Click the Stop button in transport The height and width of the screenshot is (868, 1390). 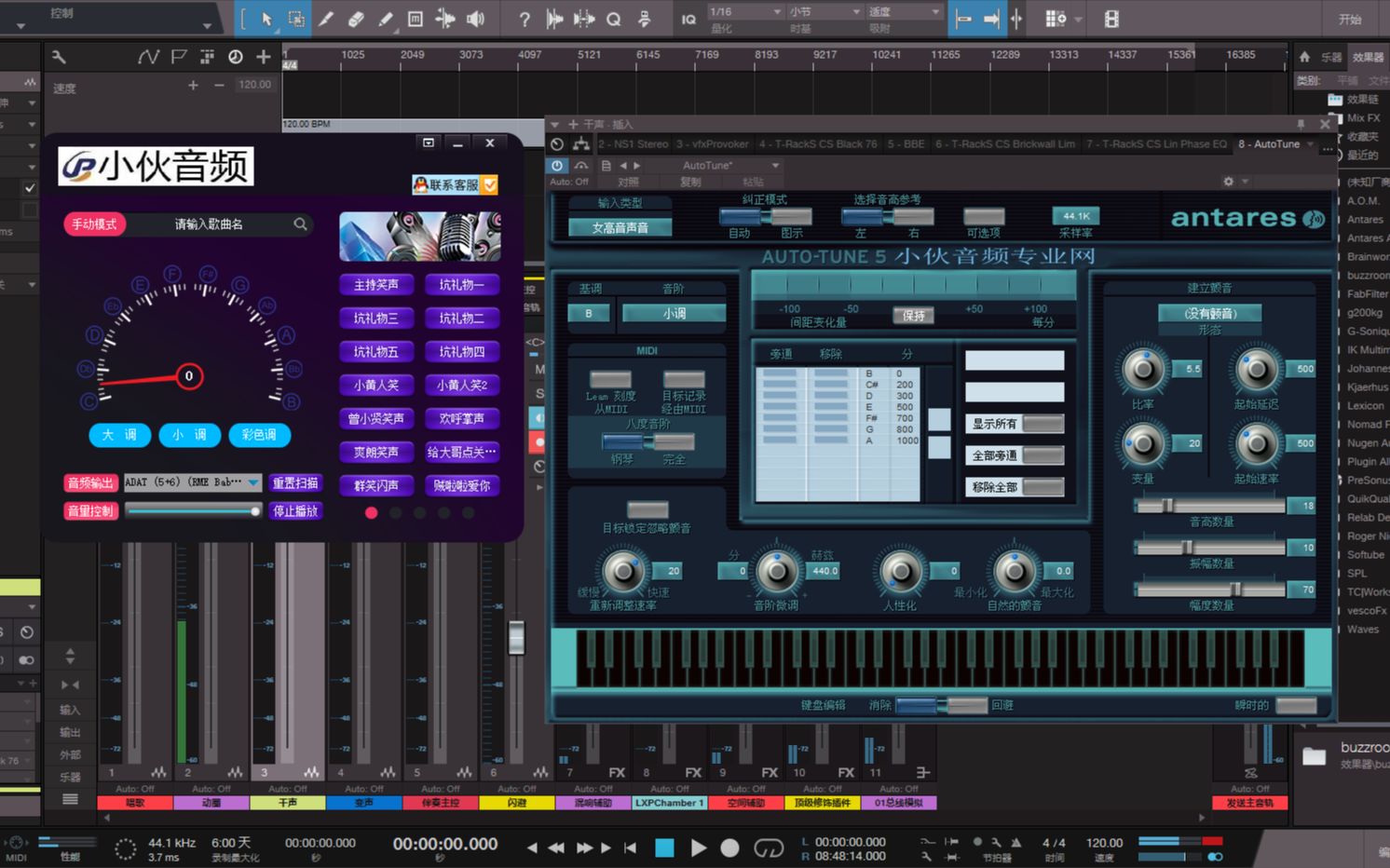pyautogui.click(x=664, y=848)
